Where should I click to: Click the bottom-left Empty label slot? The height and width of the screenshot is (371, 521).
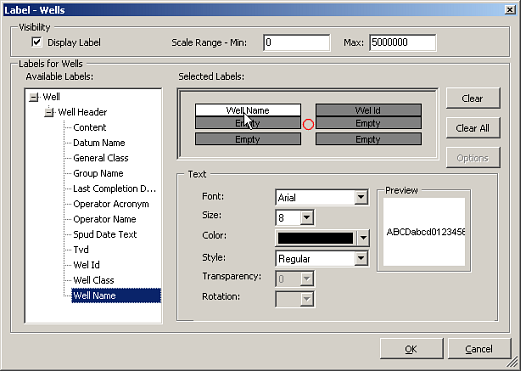coord(248,139)
